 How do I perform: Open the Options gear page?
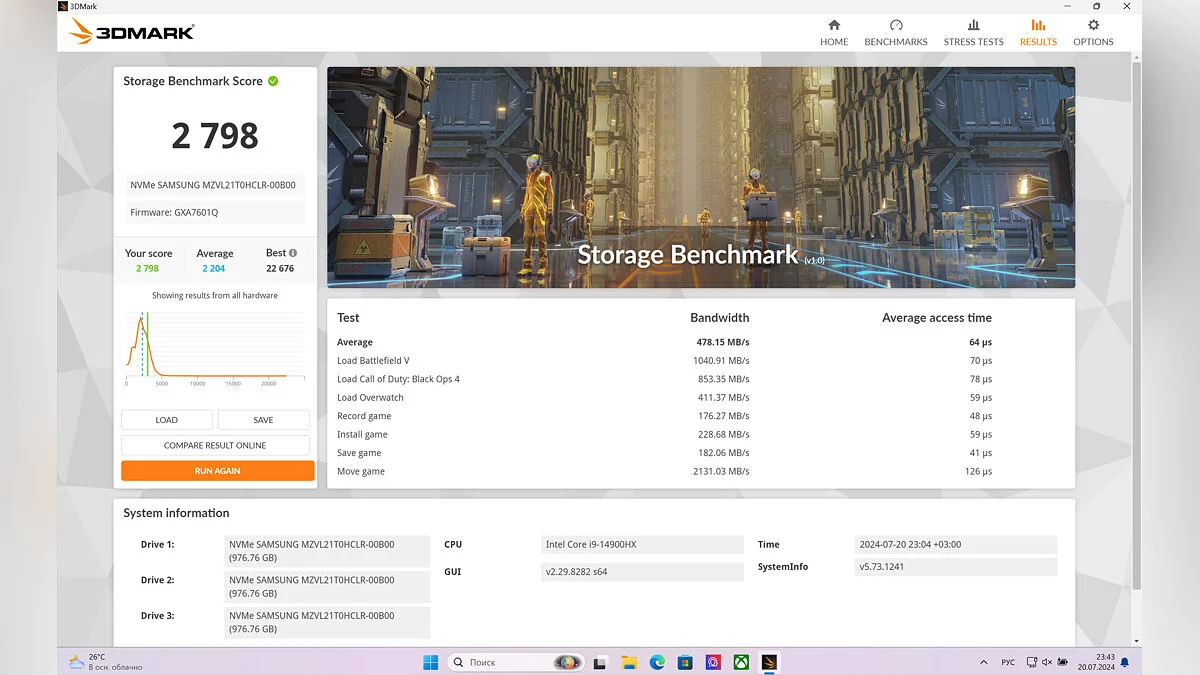[x=1093, y=33]
